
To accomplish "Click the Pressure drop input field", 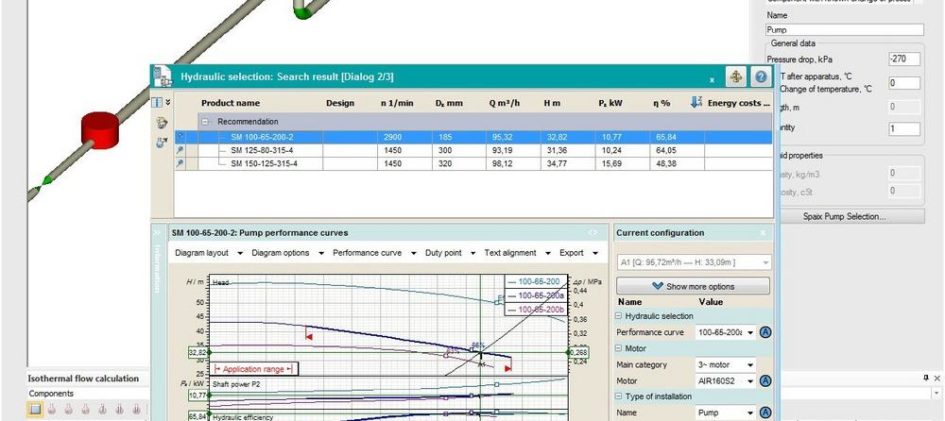I will coord(903,59).
